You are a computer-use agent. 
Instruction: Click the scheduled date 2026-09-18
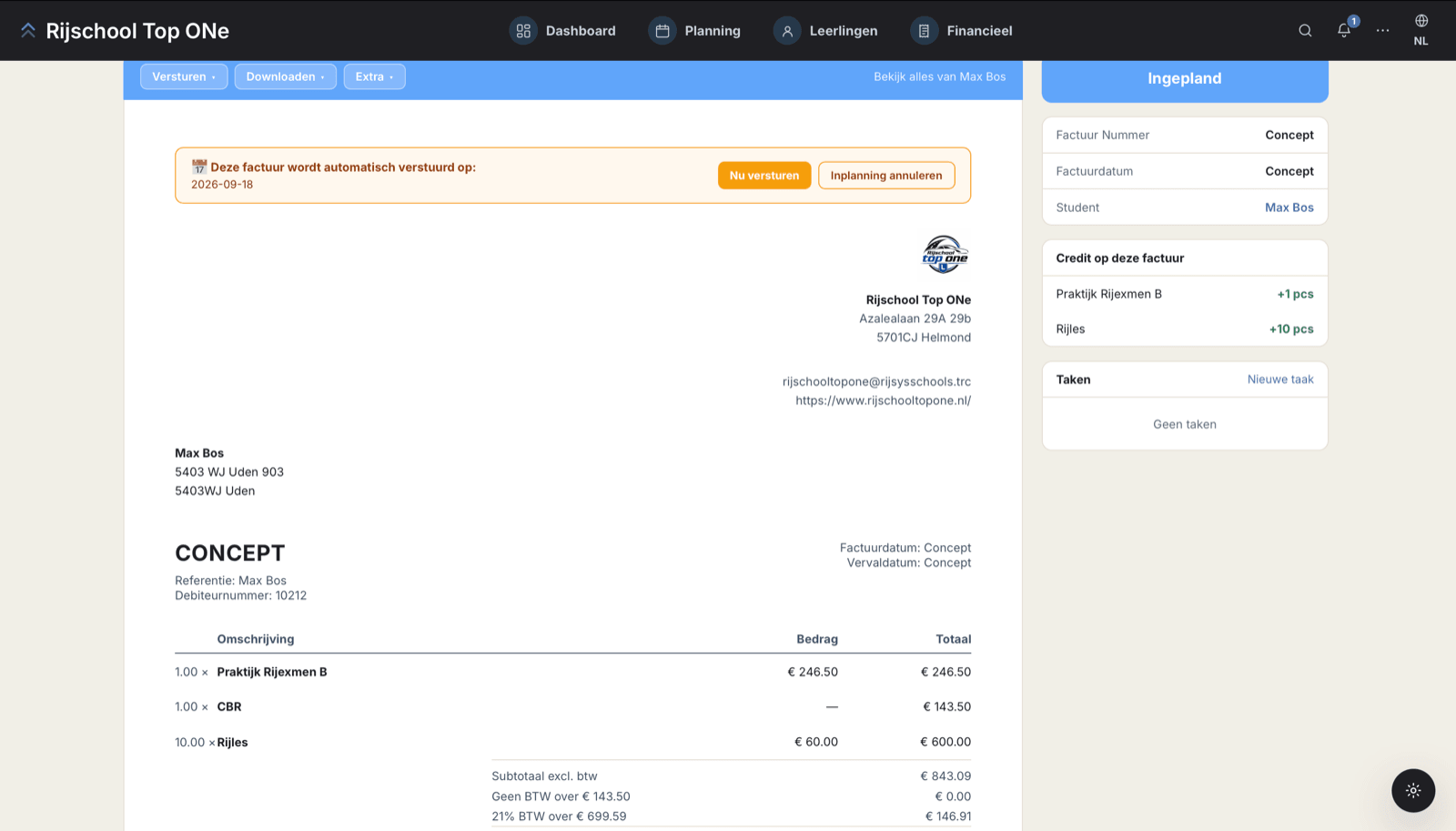click(222, 185)
